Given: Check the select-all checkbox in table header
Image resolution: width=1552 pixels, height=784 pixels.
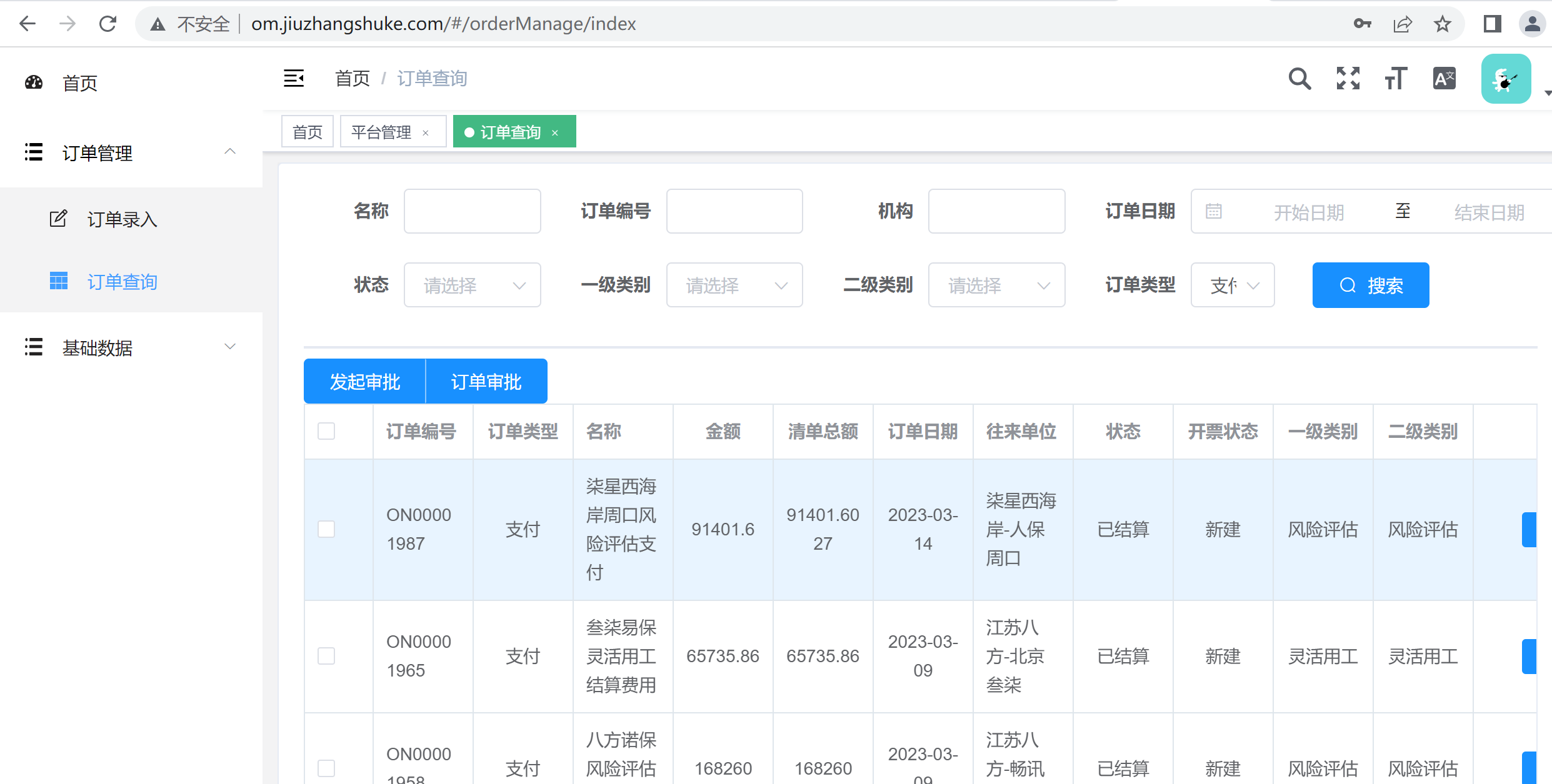Looking at the screenshot, I should tap(326, 431).
